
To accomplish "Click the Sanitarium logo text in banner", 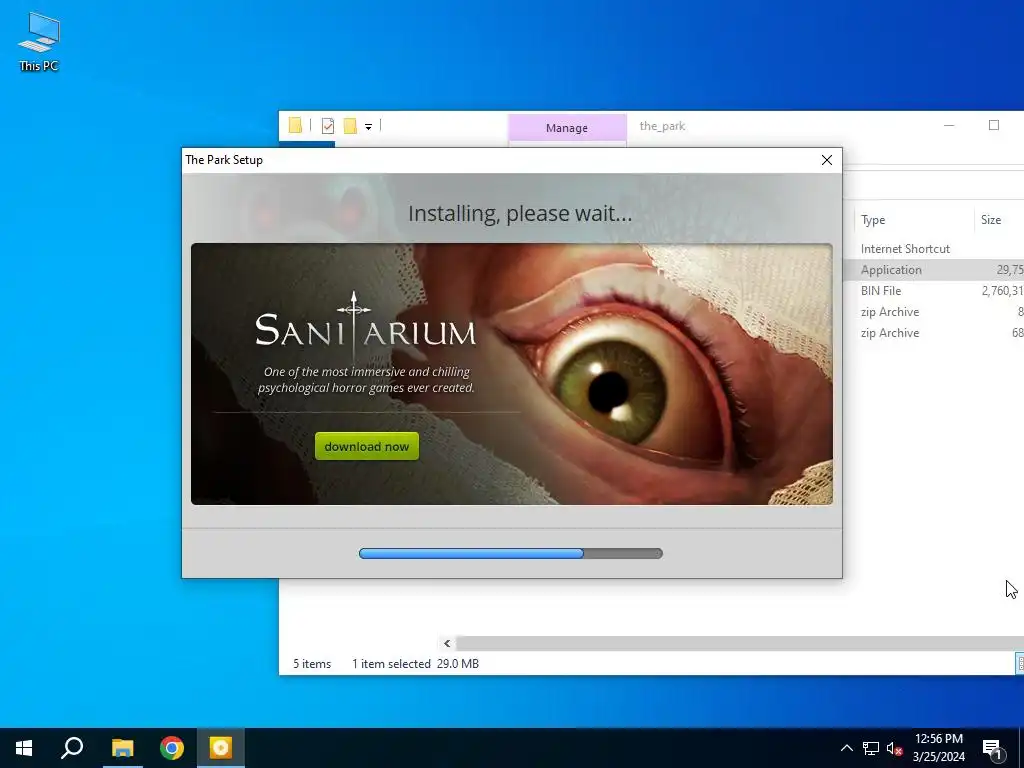I will point(365,328).
